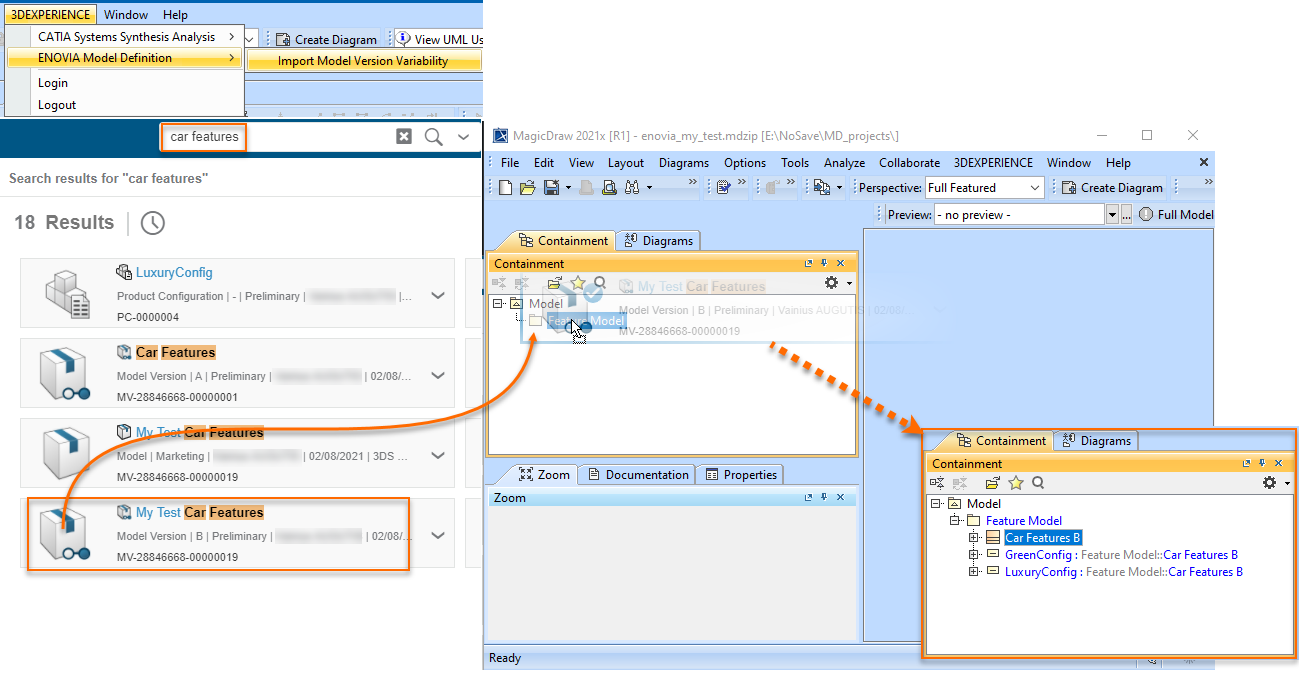This screenshot has height=674, width=1300.
Task: Open 3DEXPERIENCE menu in MagicDraw window
Action: tap(995, 163)
